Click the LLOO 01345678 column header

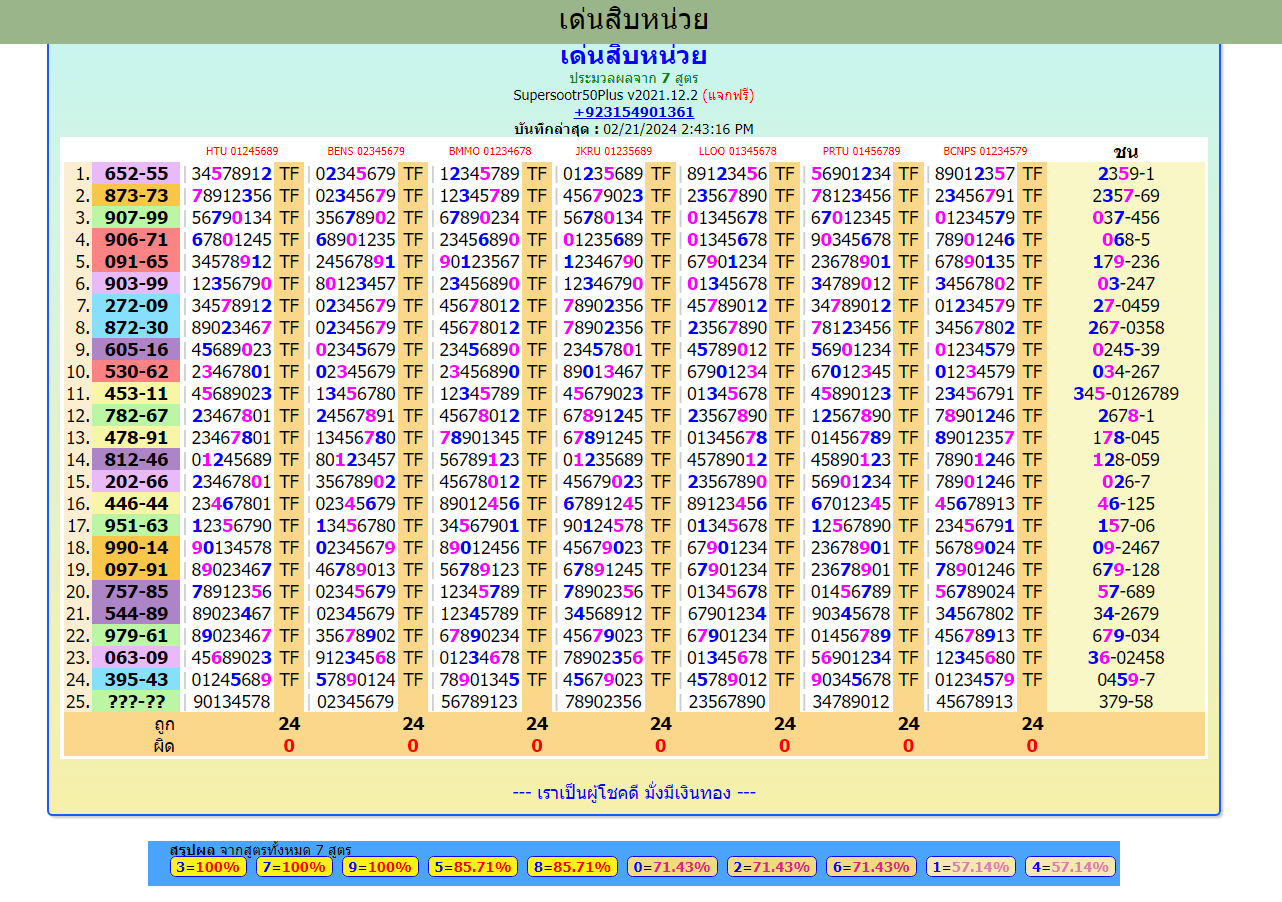click(737, 151)
